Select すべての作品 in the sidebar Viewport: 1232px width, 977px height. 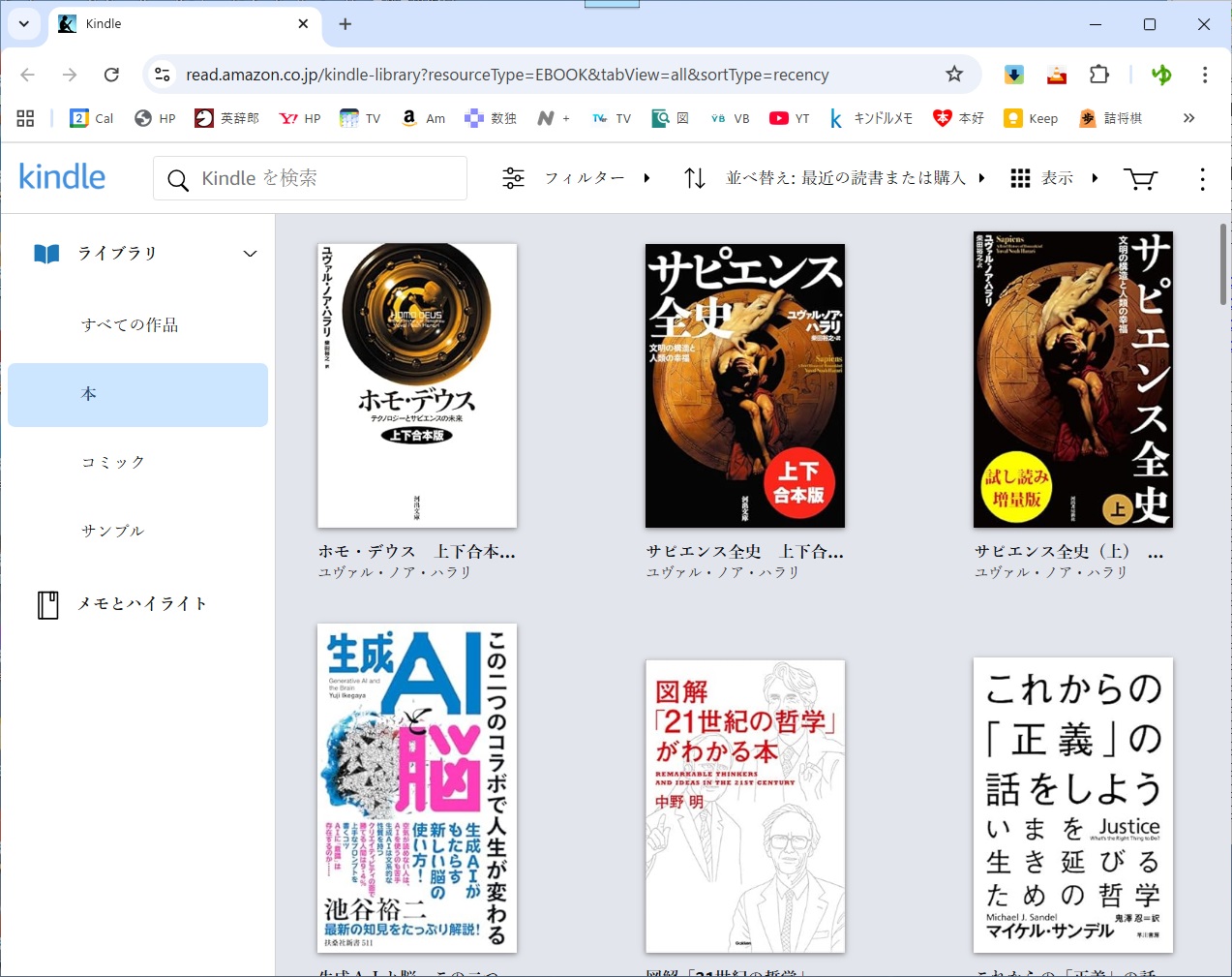130,325
